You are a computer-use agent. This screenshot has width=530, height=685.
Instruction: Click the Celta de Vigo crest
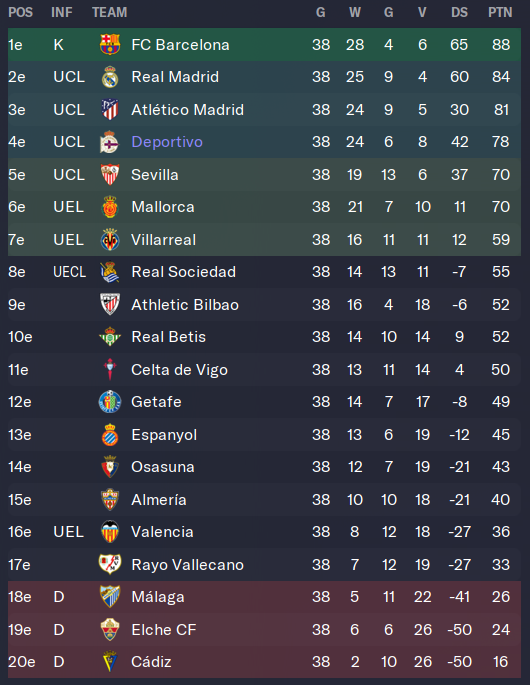pos(110,370)
